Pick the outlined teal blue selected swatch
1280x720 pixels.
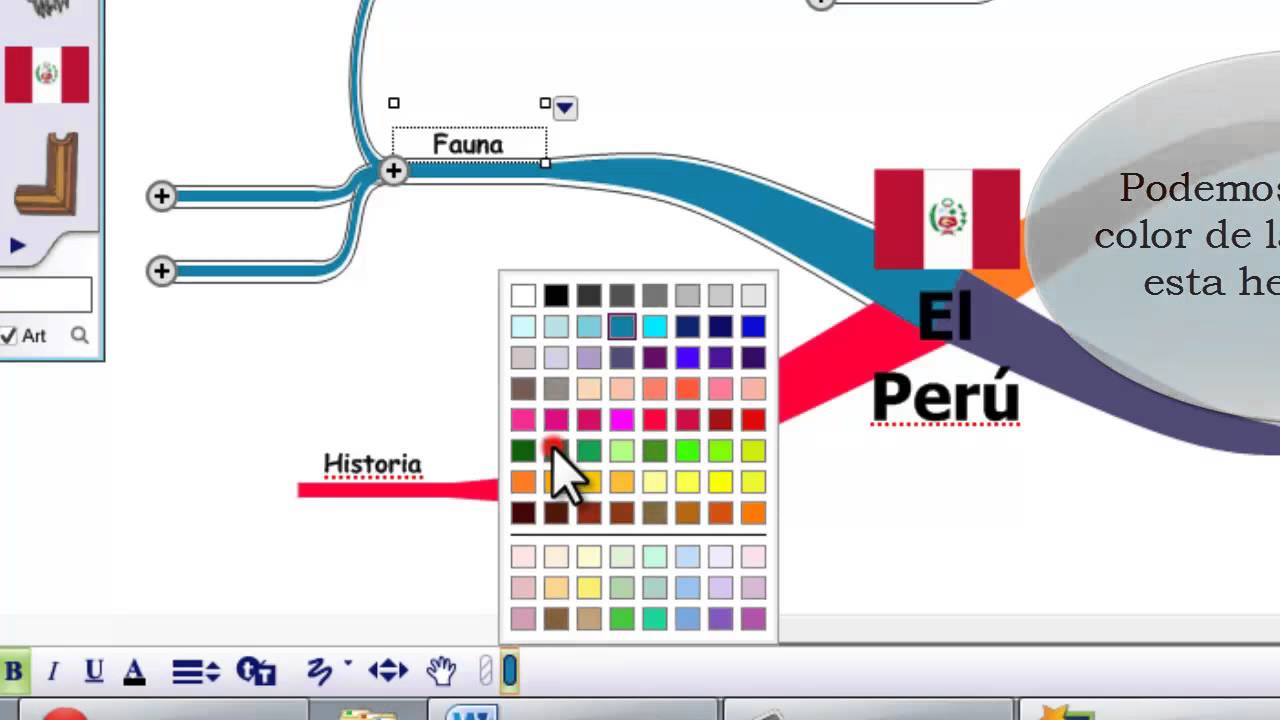coord(622,326)
